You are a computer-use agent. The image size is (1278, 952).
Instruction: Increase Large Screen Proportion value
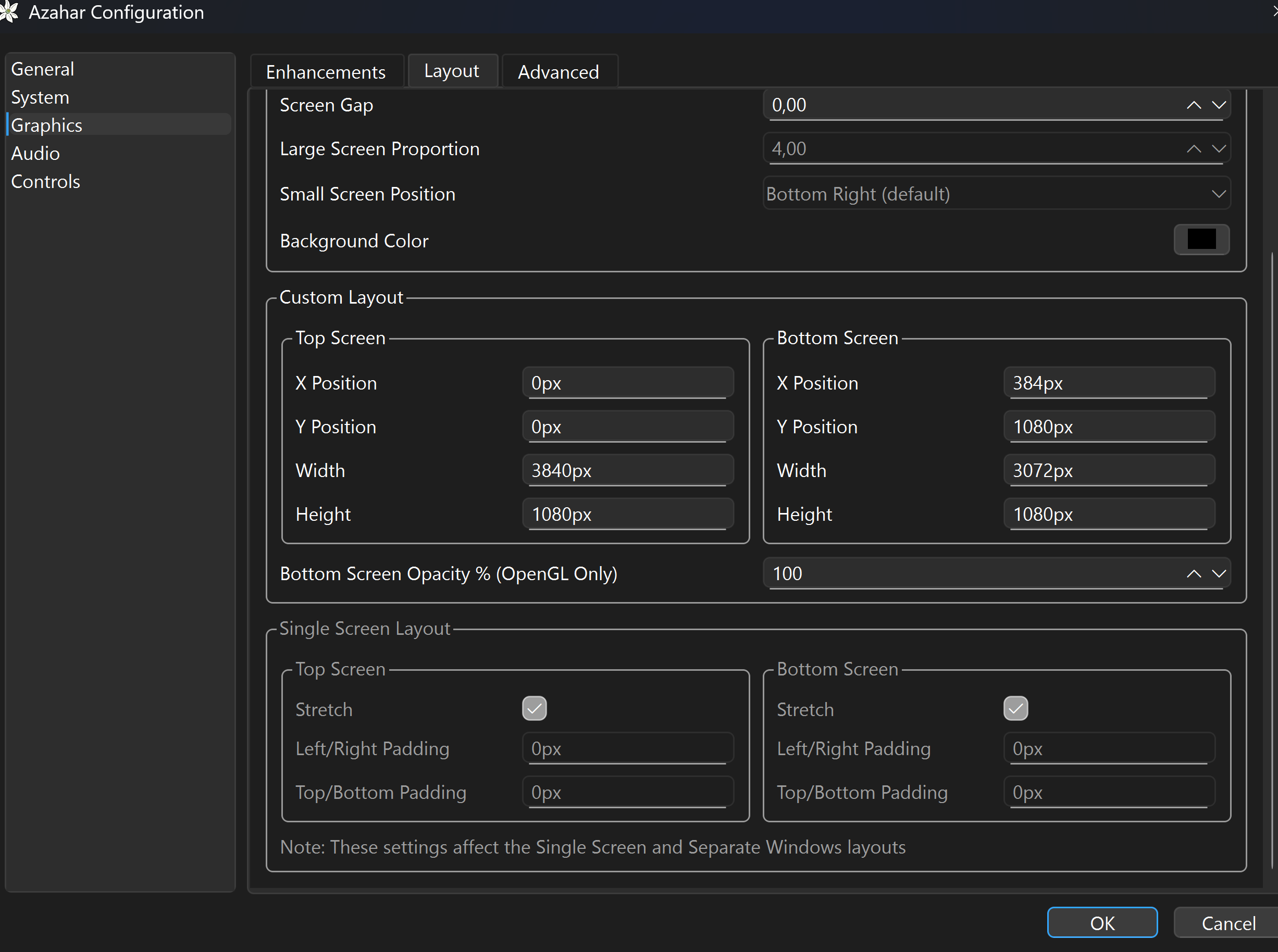1193,148
